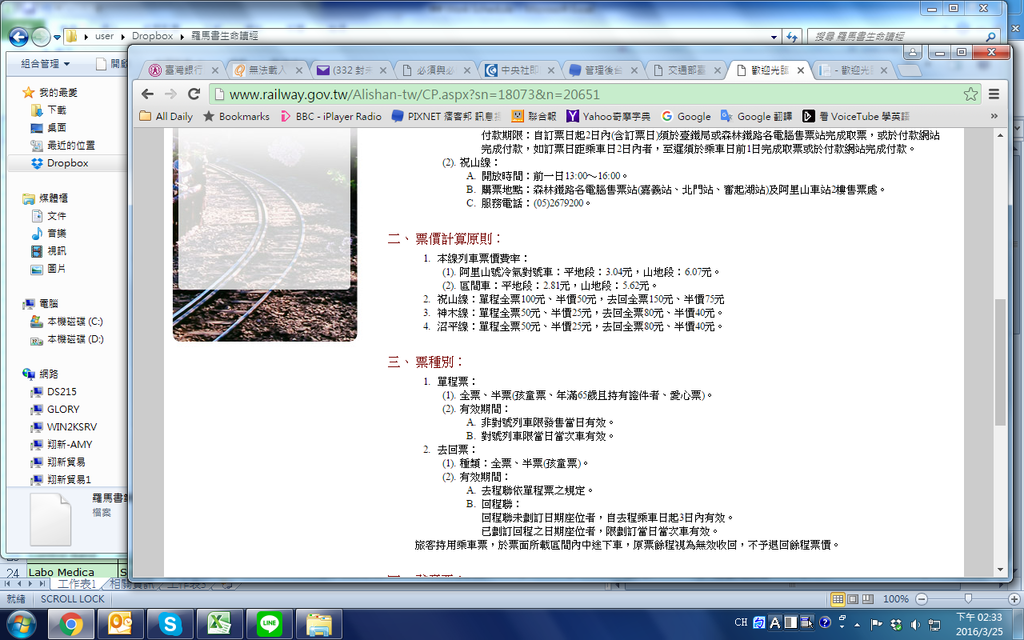Image resolution: width=1024 pixels, height=640 pixels.
Task: Open 最近的位置 in sidebar
Action: coord(63,145)
